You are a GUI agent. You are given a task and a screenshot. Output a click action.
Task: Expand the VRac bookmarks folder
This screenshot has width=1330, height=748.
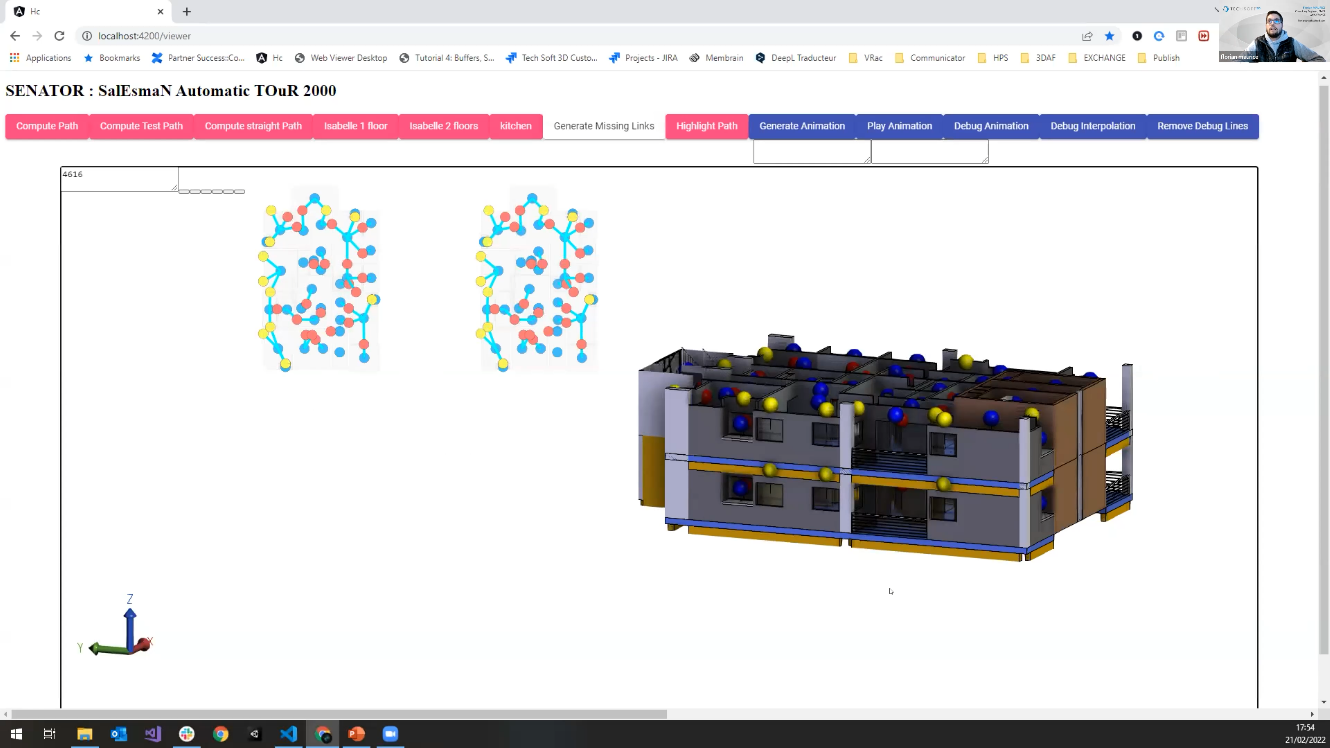(x=865, y=58)
